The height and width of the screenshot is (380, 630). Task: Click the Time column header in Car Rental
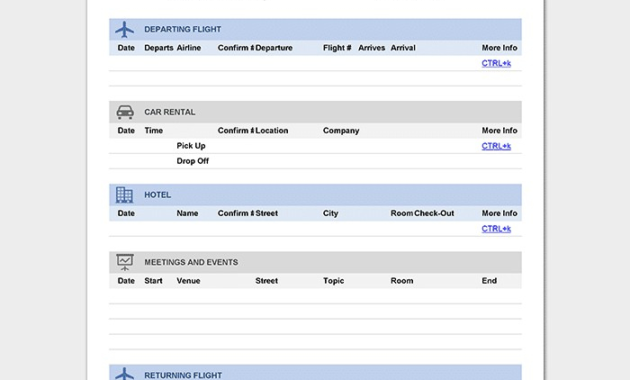tap(153, 131)
